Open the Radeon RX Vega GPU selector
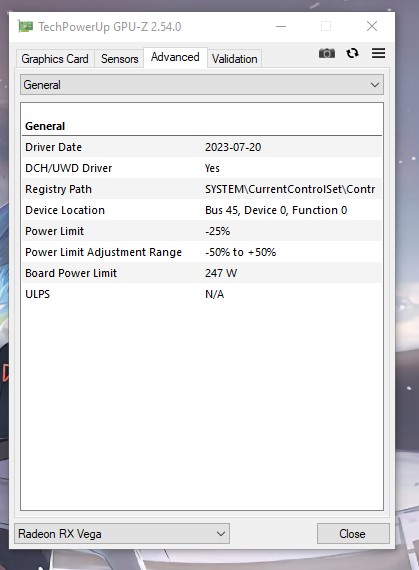Screen dimensions: 419x570 (122, 534)
